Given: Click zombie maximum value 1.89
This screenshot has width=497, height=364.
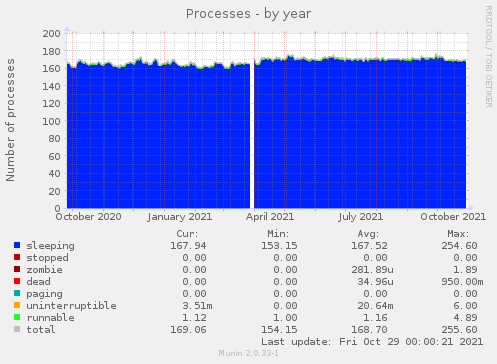Looking at the screenshot, I should [465, 270].
